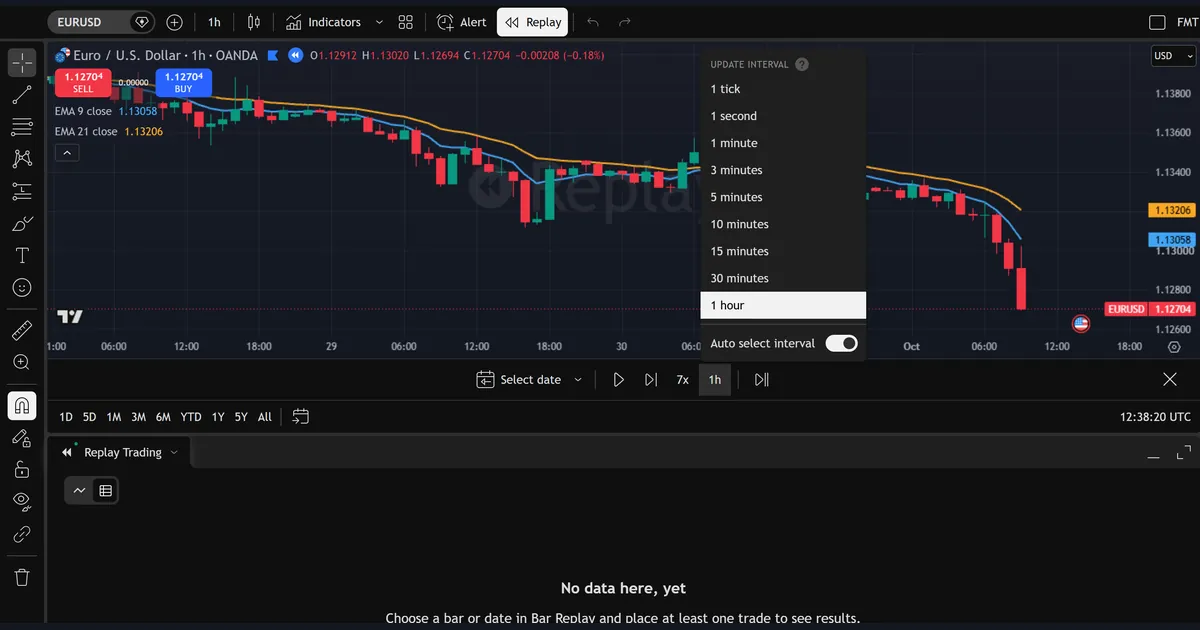Activate the zoom in tool
This screenshot has width=1200, height=630.
pos(22,362)
